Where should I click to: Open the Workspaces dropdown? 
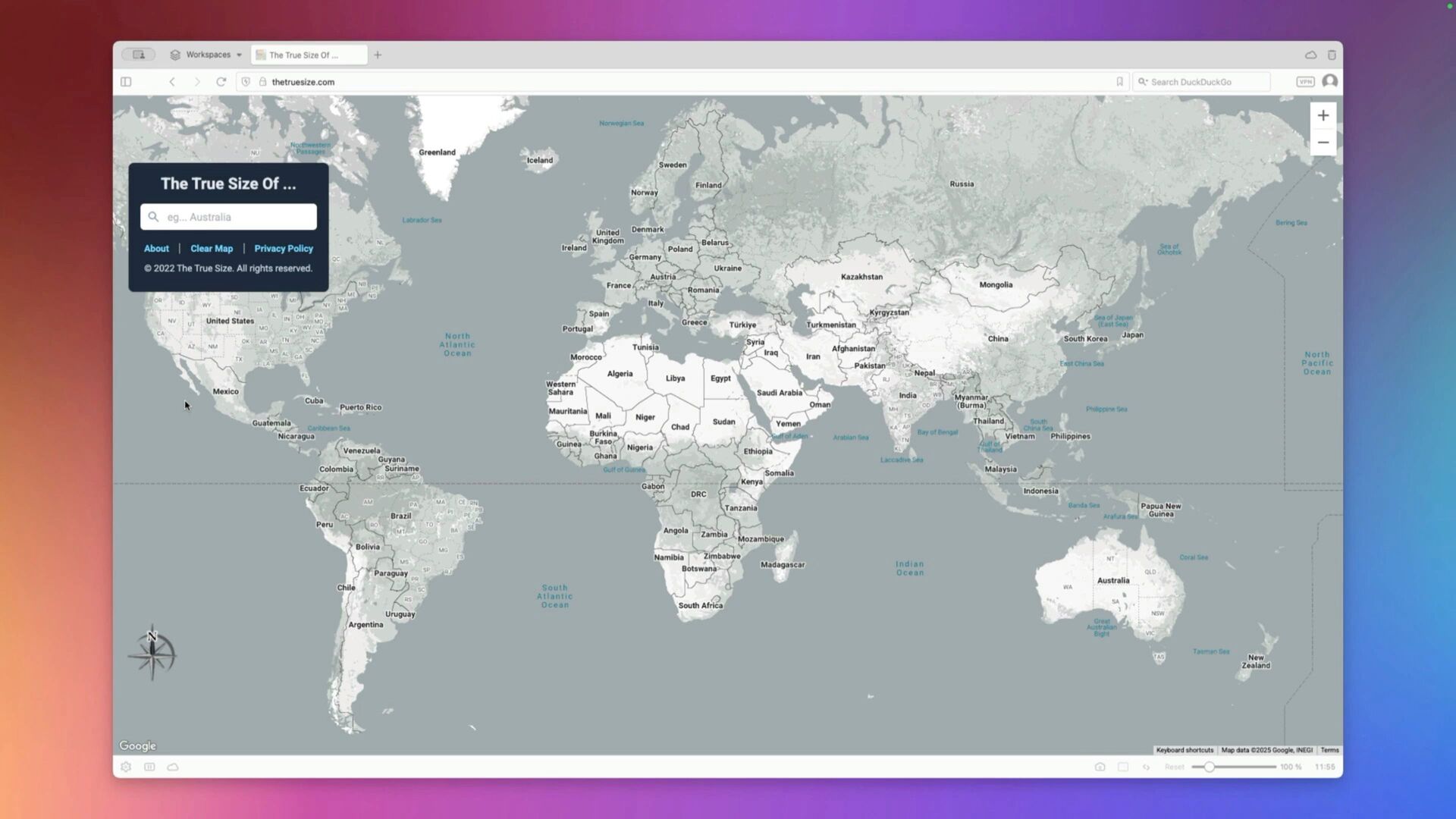(206, 55)
